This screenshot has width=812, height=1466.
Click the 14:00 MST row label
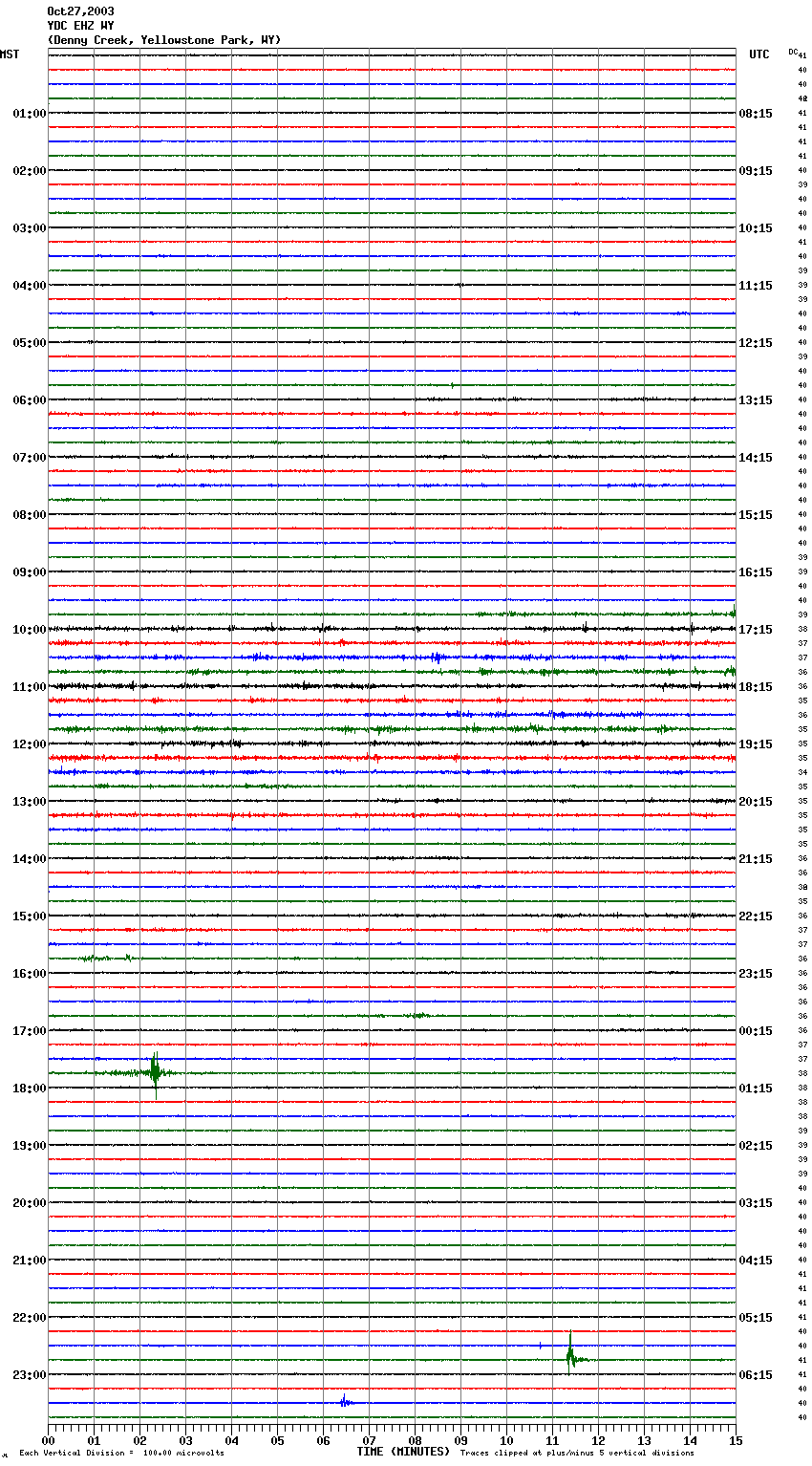click(x=30, y=859)
